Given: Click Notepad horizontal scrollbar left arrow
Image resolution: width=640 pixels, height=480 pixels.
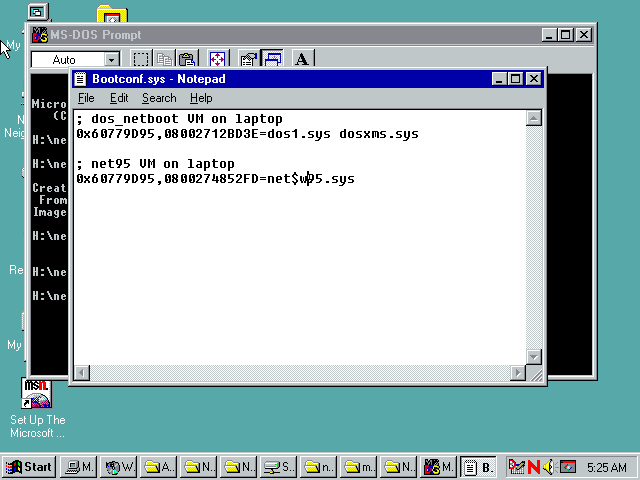Looking at the screenshot, I should pos(82,372).
